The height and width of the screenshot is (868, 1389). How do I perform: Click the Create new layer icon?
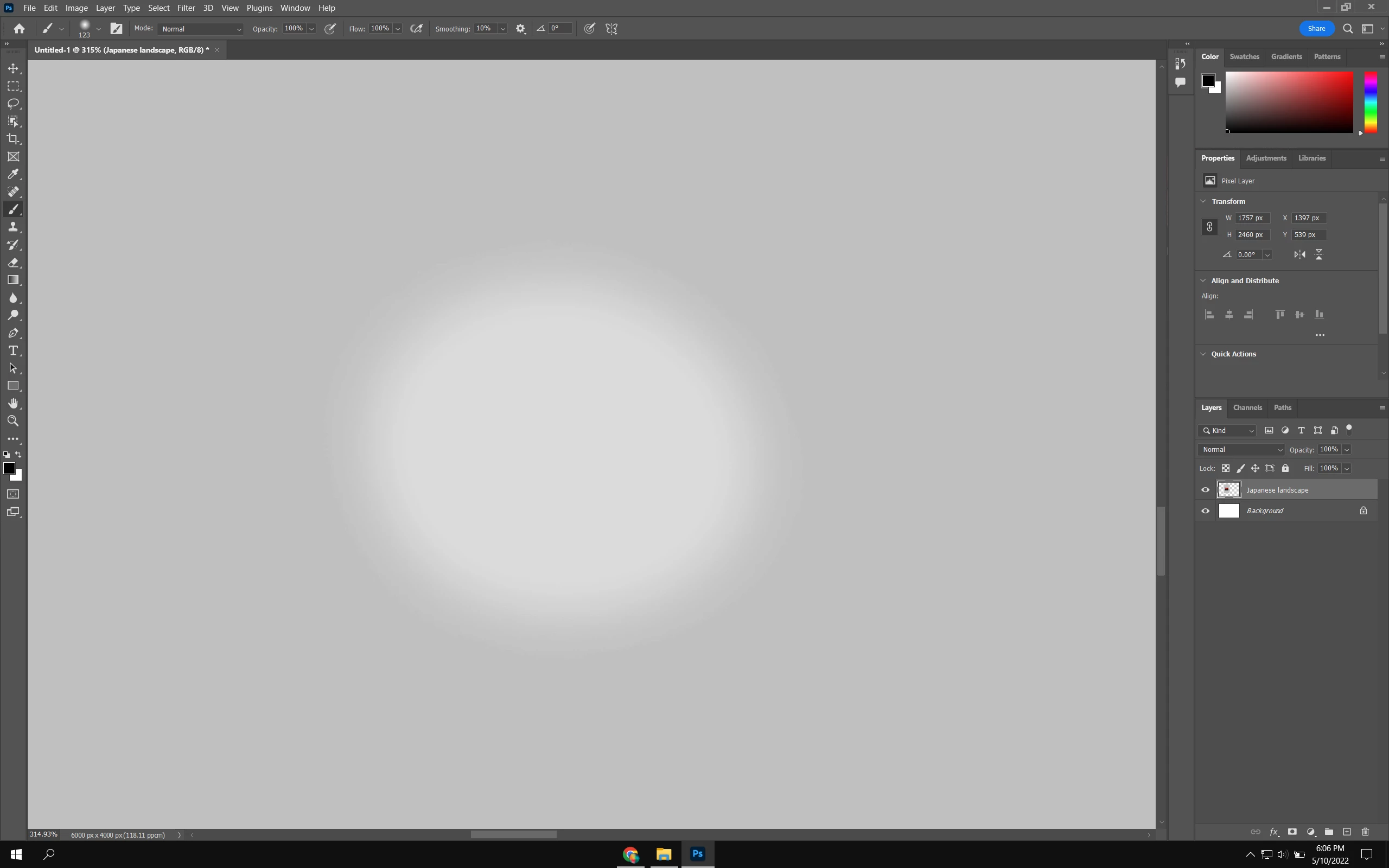(x=1347, y=832)
